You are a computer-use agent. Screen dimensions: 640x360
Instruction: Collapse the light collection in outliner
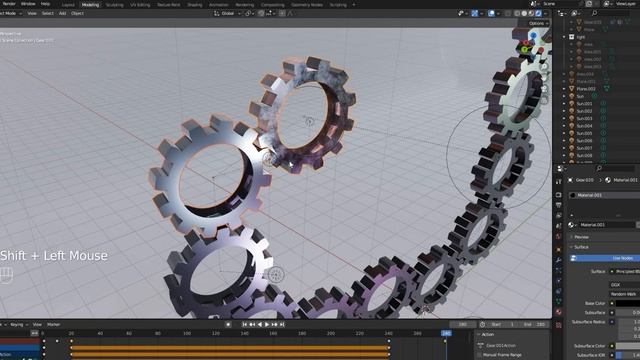(564, 37)
